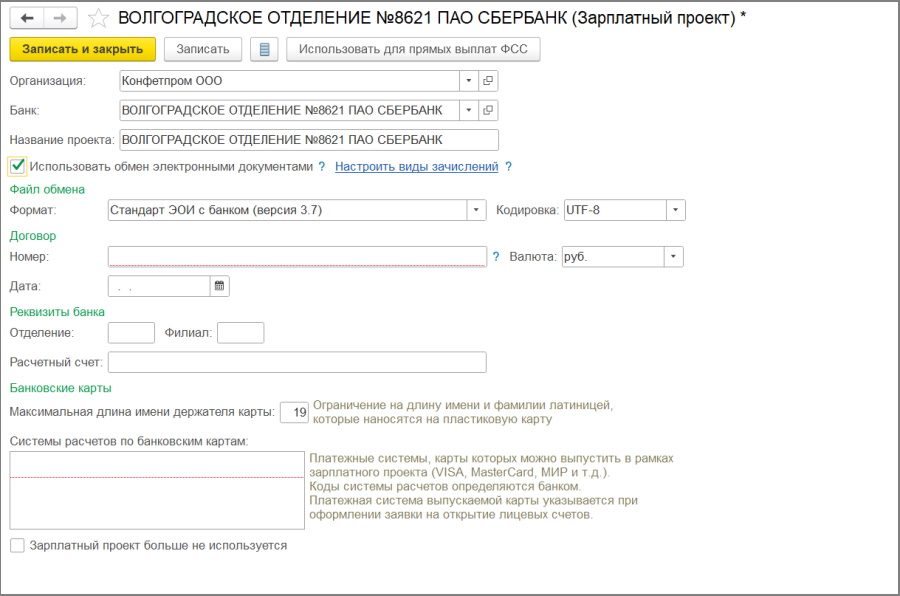Click the Договор section heading
The width and height of the screenshot is (900, 596).
[x=33, y=236]
